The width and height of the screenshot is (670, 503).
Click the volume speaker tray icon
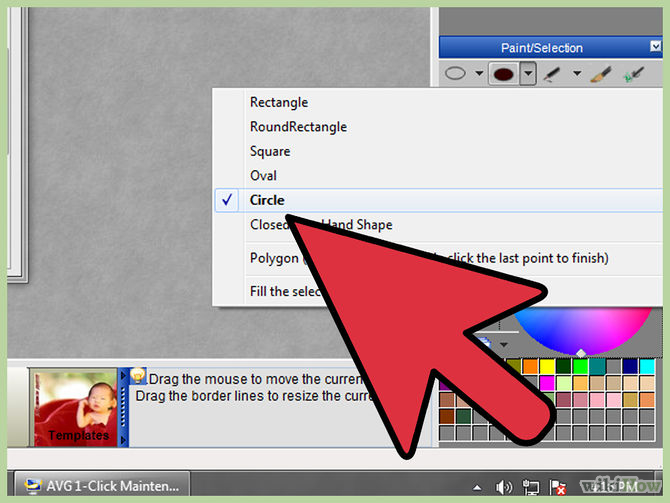(x=504, y=487)
